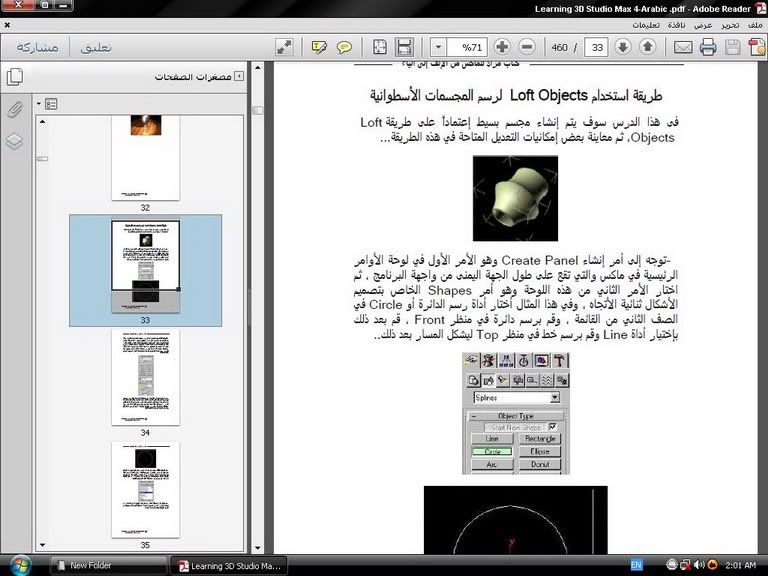This screenshot has height=576, width=768.
Task: Click the document vertical scrollbar thumb
Action: click(258, 110)
